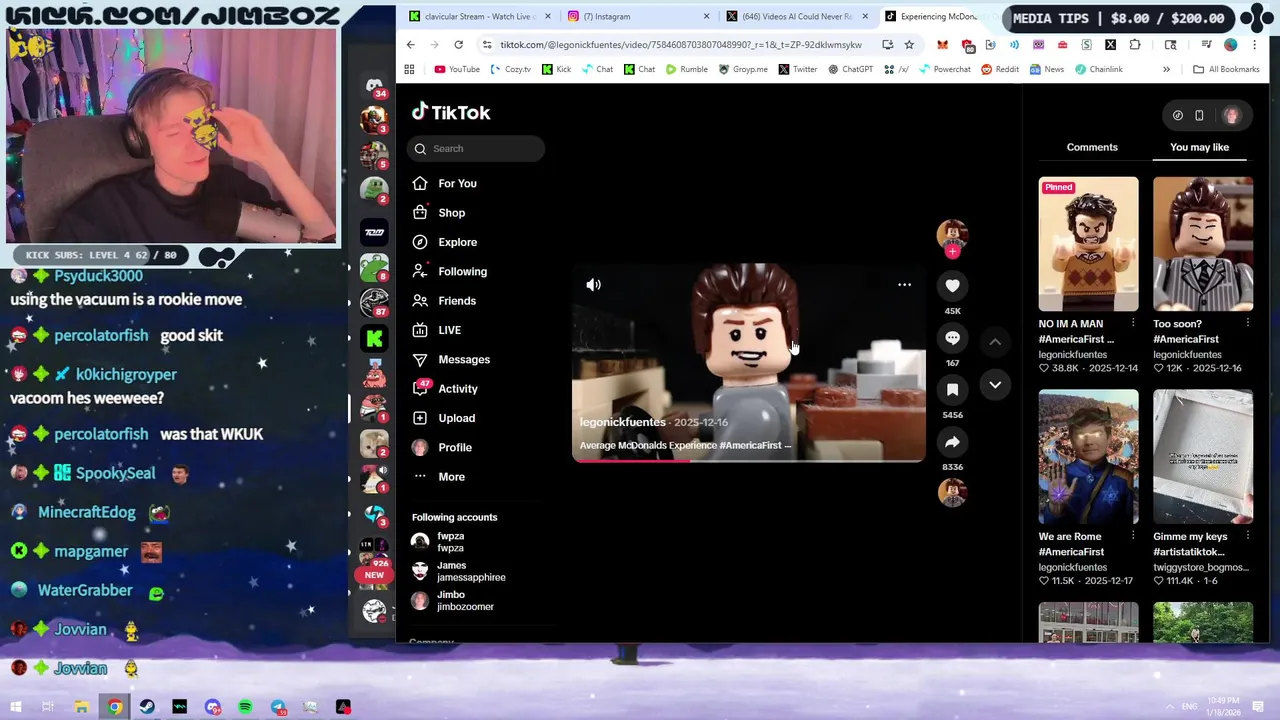Open the video's comments via the speech bubble icon
The width and height of the screenshot is (1280, 720).
(952, 338)
